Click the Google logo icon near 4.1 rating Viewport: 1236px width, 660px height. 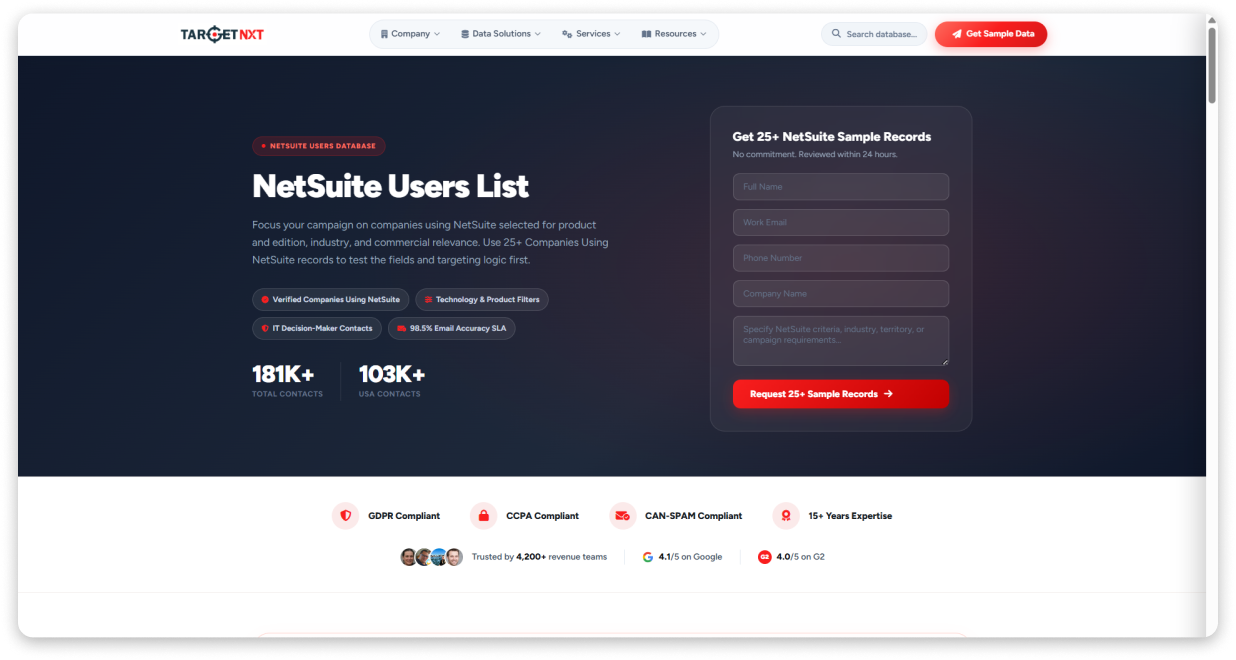tap(648, 557)
